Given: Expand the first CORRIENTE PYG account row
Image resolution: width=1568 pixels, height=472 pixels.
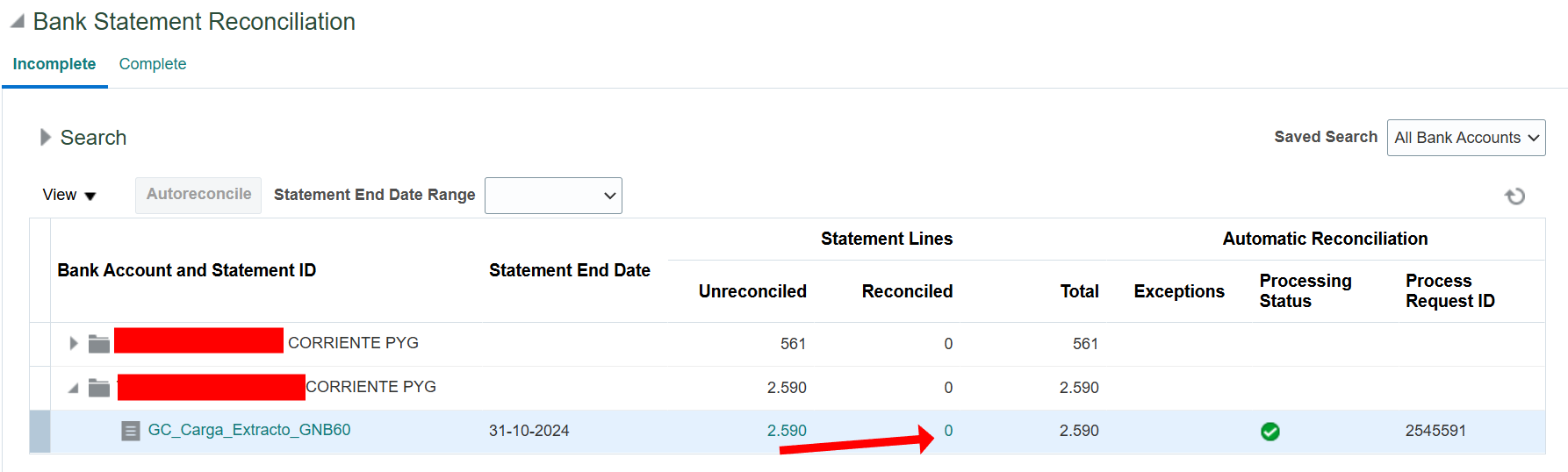Looking at the screenshot, I should coord(74,343).
